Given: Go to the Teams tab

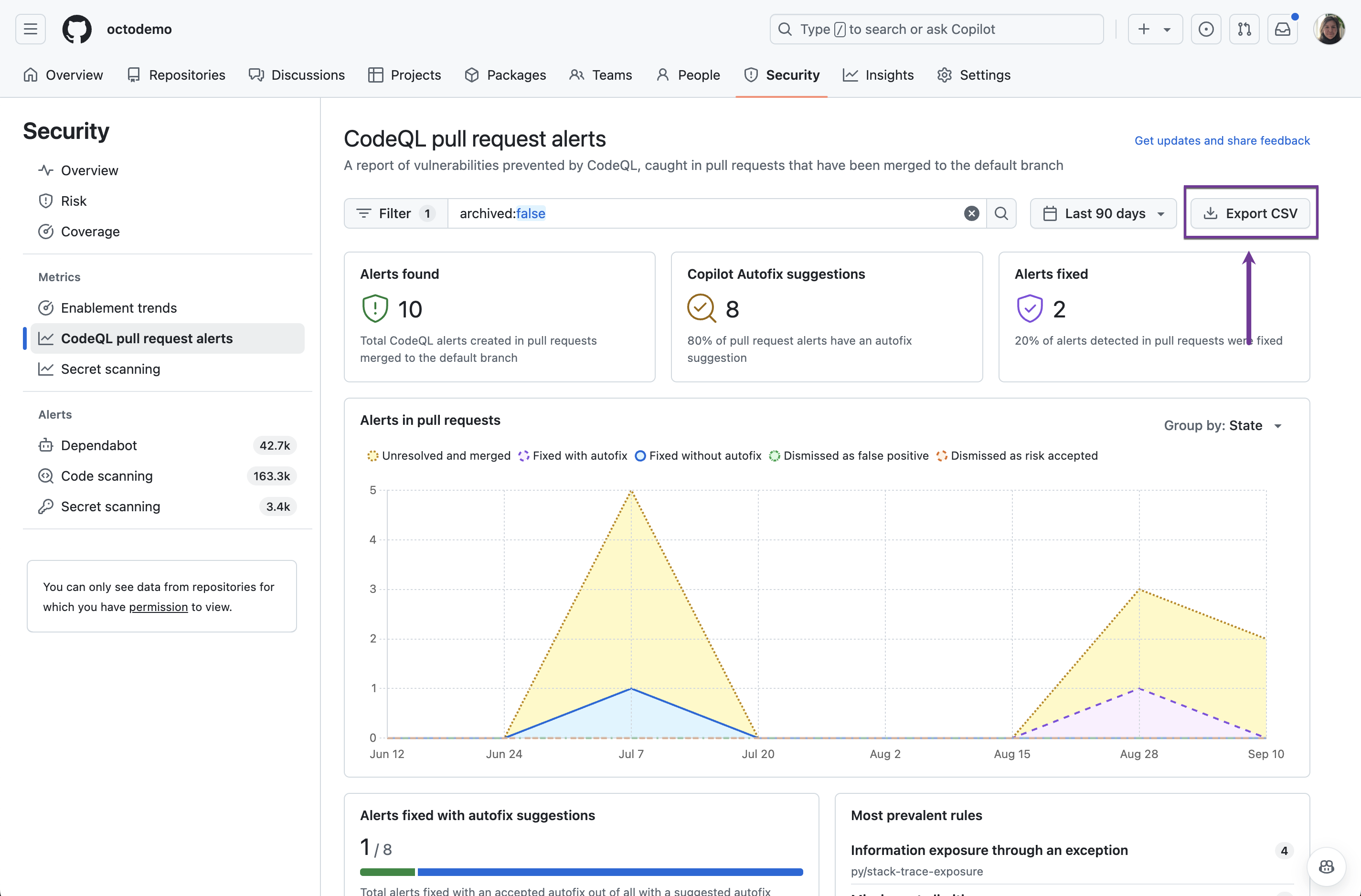Looking at the screenshot, I should point(600,75).
